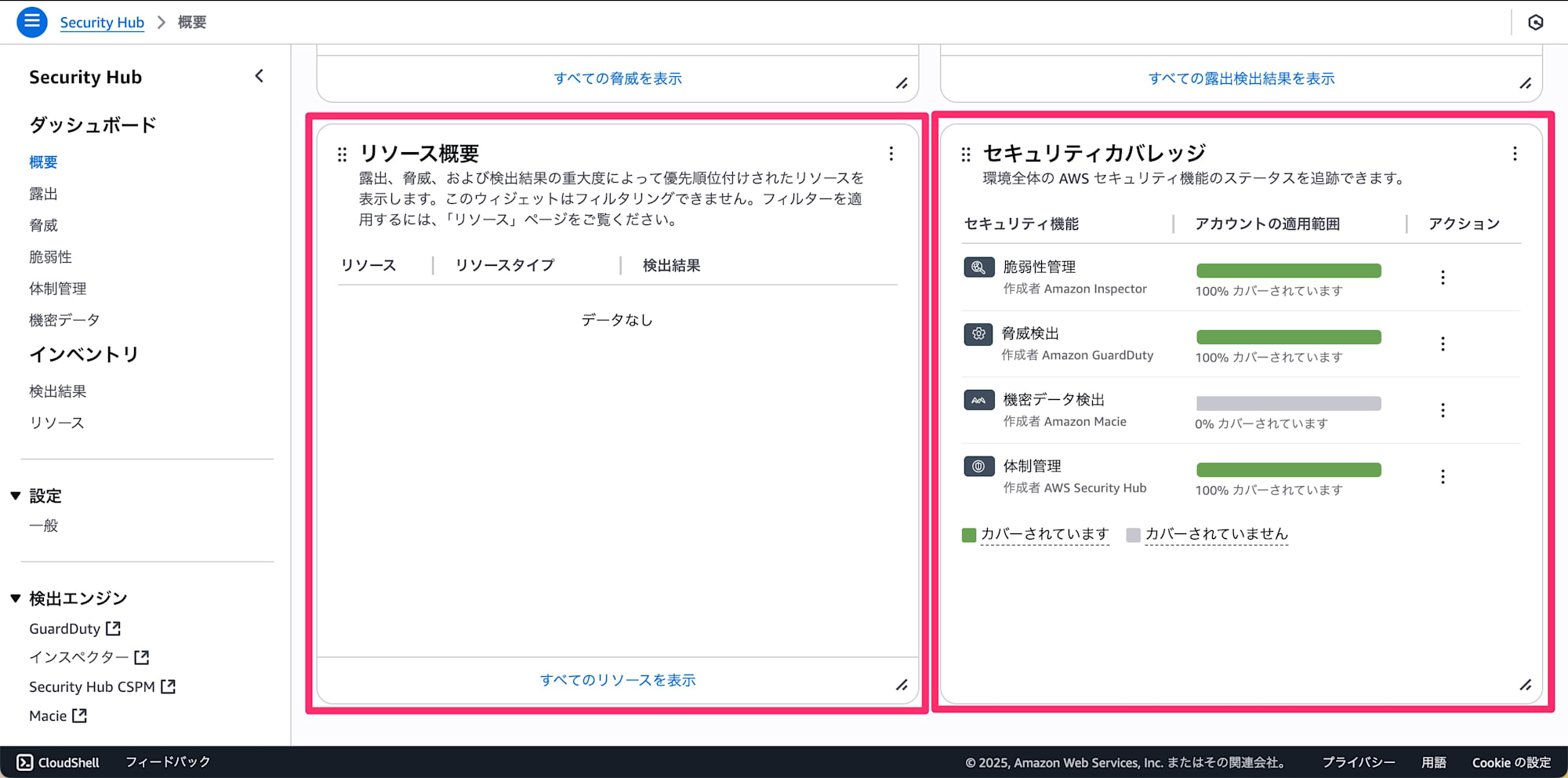Collapse the 検出エンジン sidebar section

pos(16,598)
